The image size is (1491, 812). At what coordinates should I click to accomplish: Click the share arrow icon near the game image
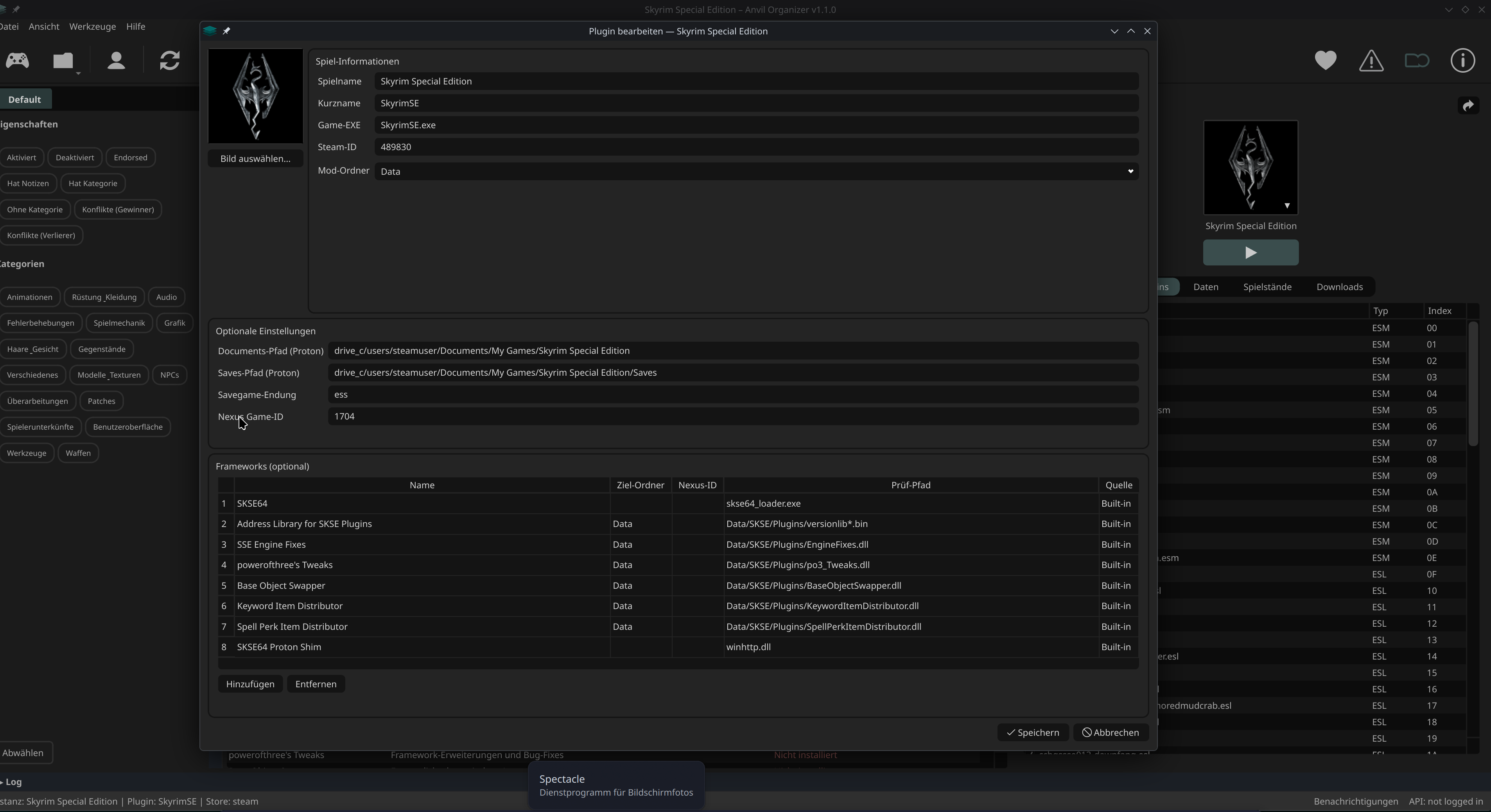coord(1468,106)
